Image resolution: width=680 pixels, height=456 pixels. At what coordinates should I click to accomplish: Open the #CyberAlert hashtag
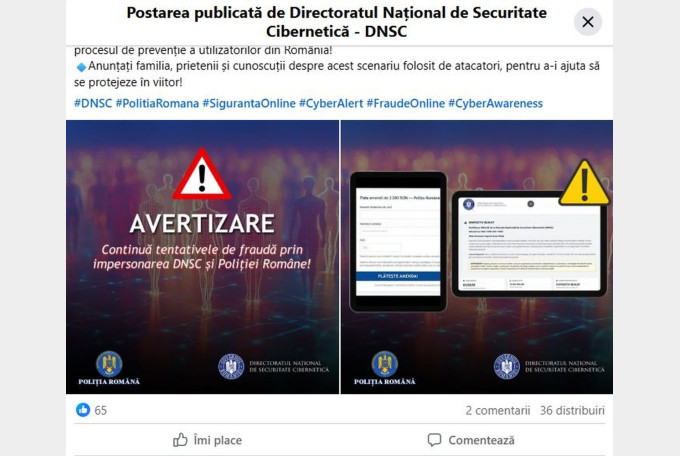pos(331,103)
